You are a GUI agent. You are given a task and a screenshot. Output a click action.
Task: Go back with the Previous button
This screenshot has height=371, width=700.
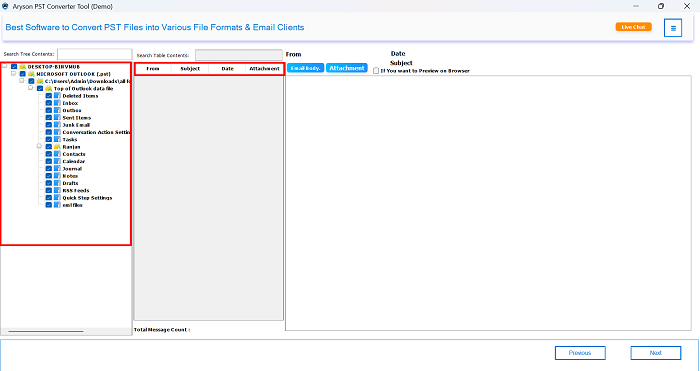click(x=580, y=353)
